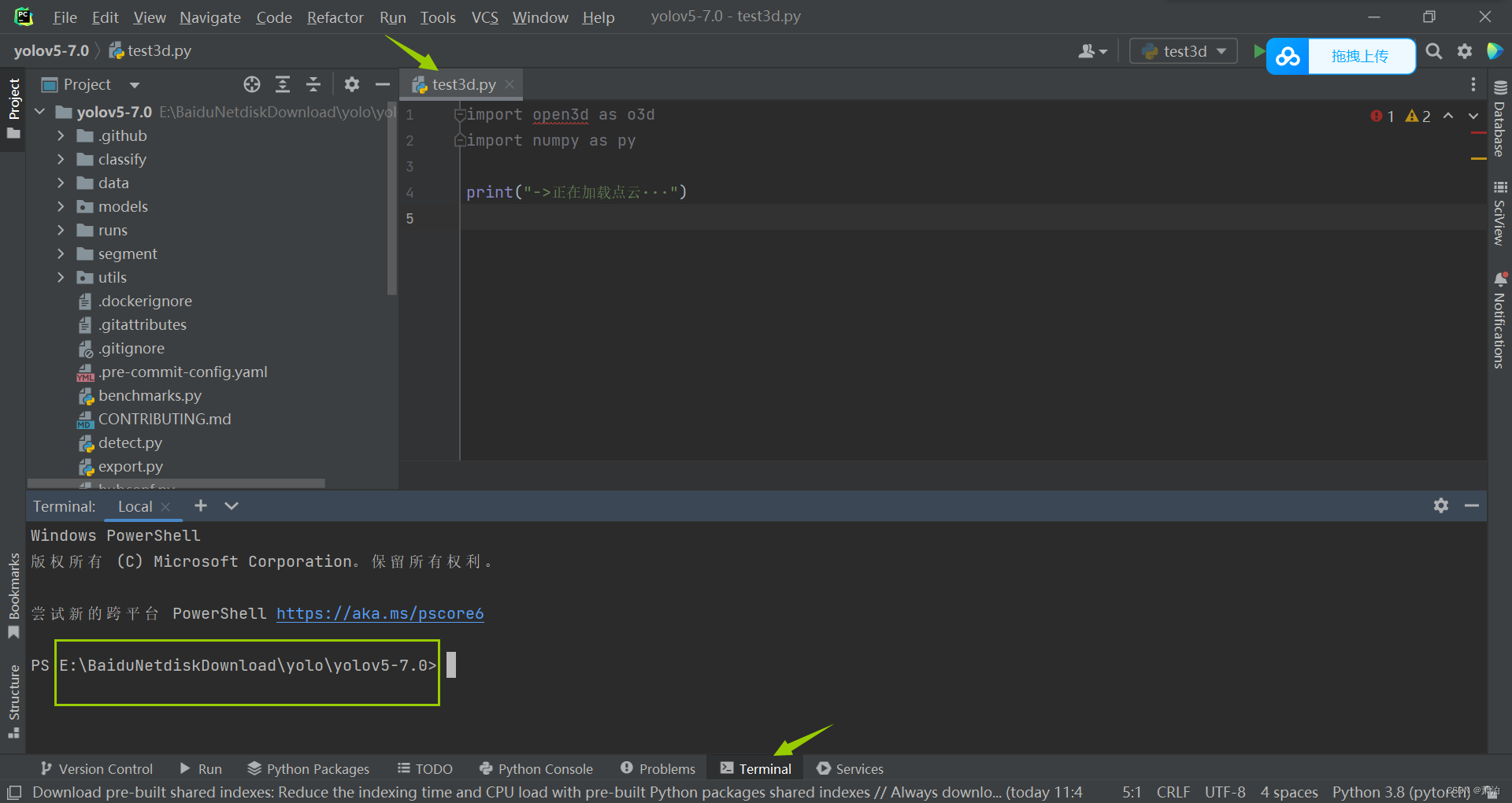Navigate to next warning in test3d.py
The image size is (1512, 803).
pyautogui.click(x=1473, y=116)
